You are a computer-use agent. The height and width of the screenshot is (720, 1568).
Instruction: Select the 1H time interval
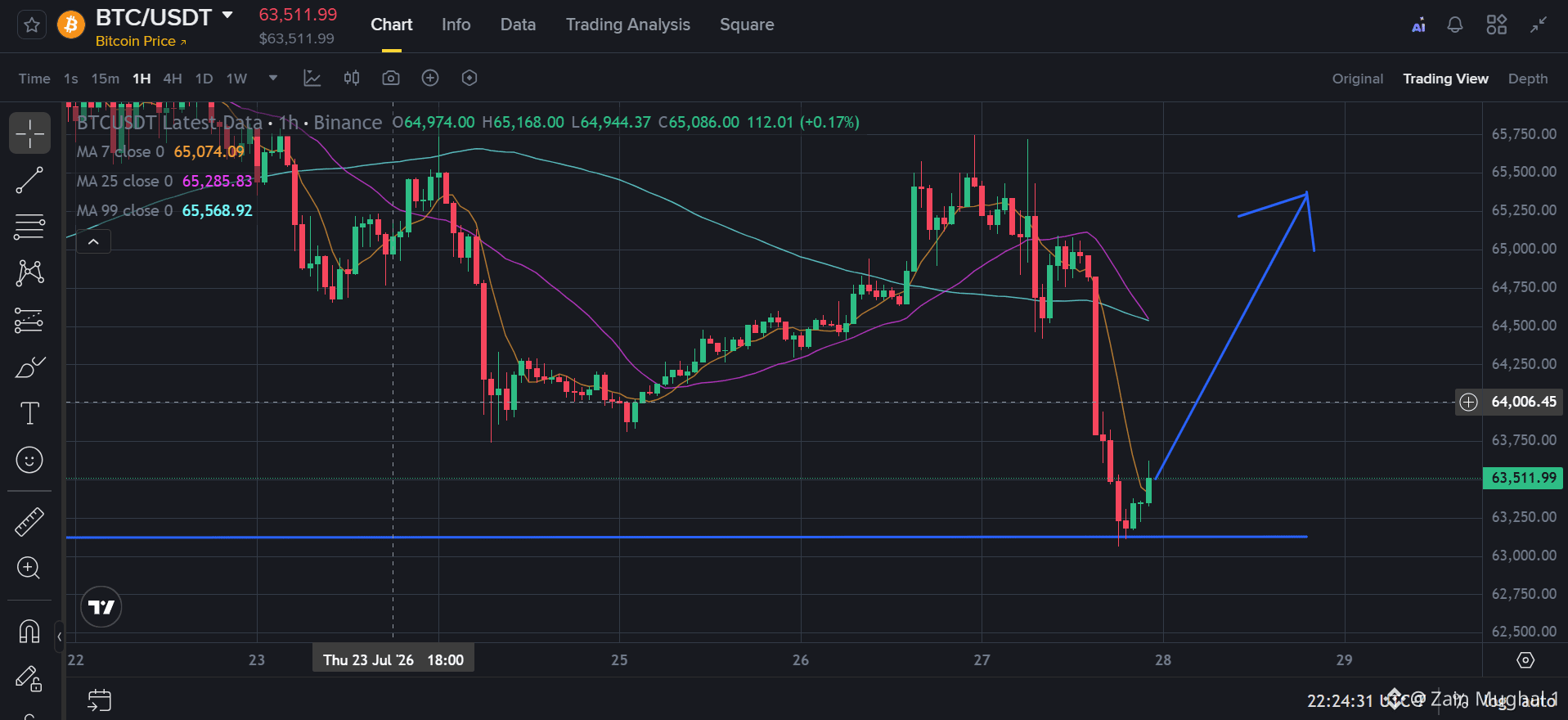pyautogui.click(x=142, y=79)
